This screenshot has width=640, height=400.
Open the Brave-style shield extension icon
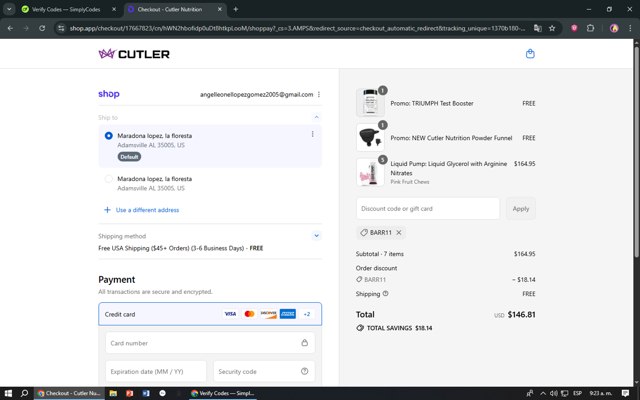574,28
